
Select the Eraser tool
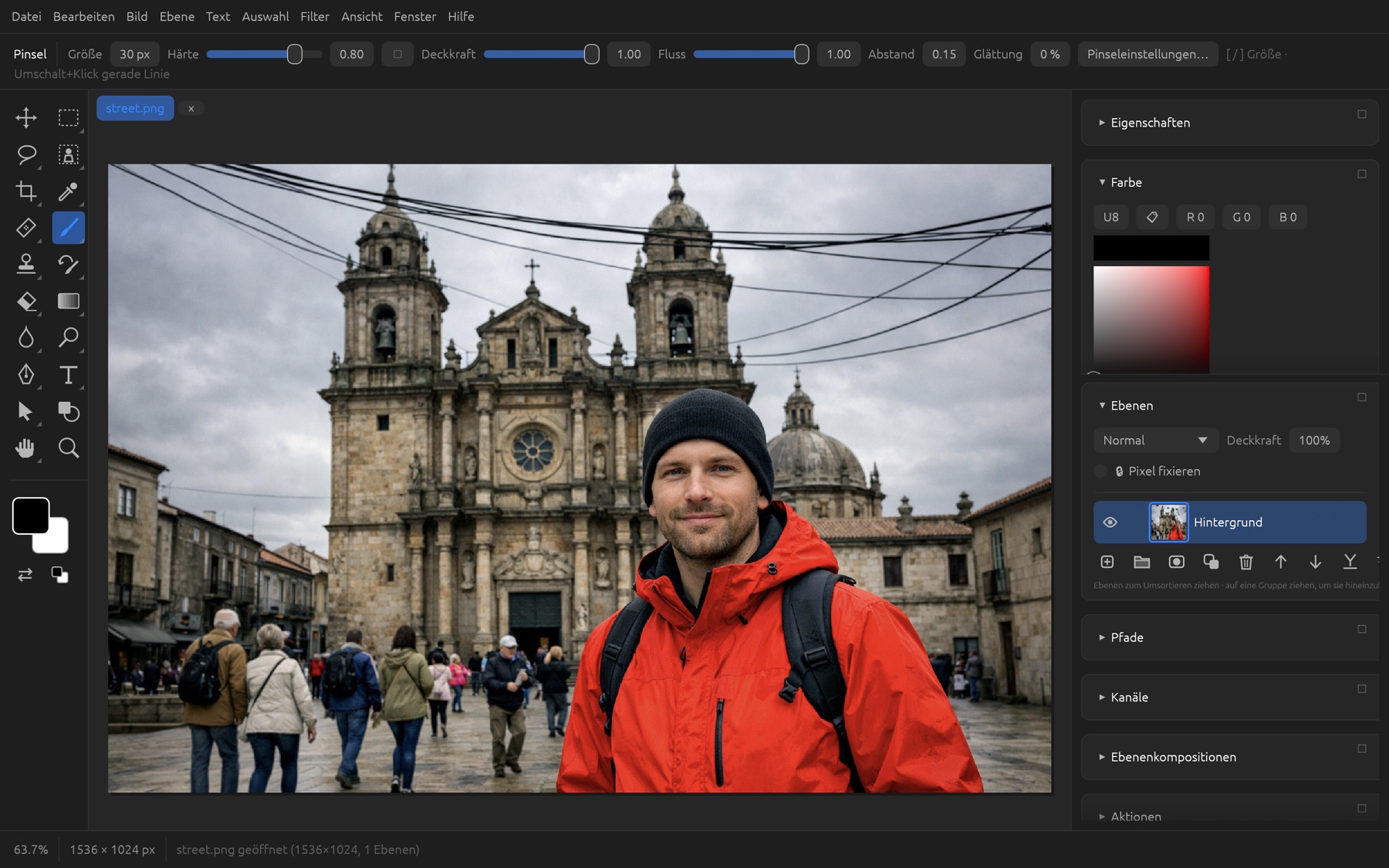[26, 301]
